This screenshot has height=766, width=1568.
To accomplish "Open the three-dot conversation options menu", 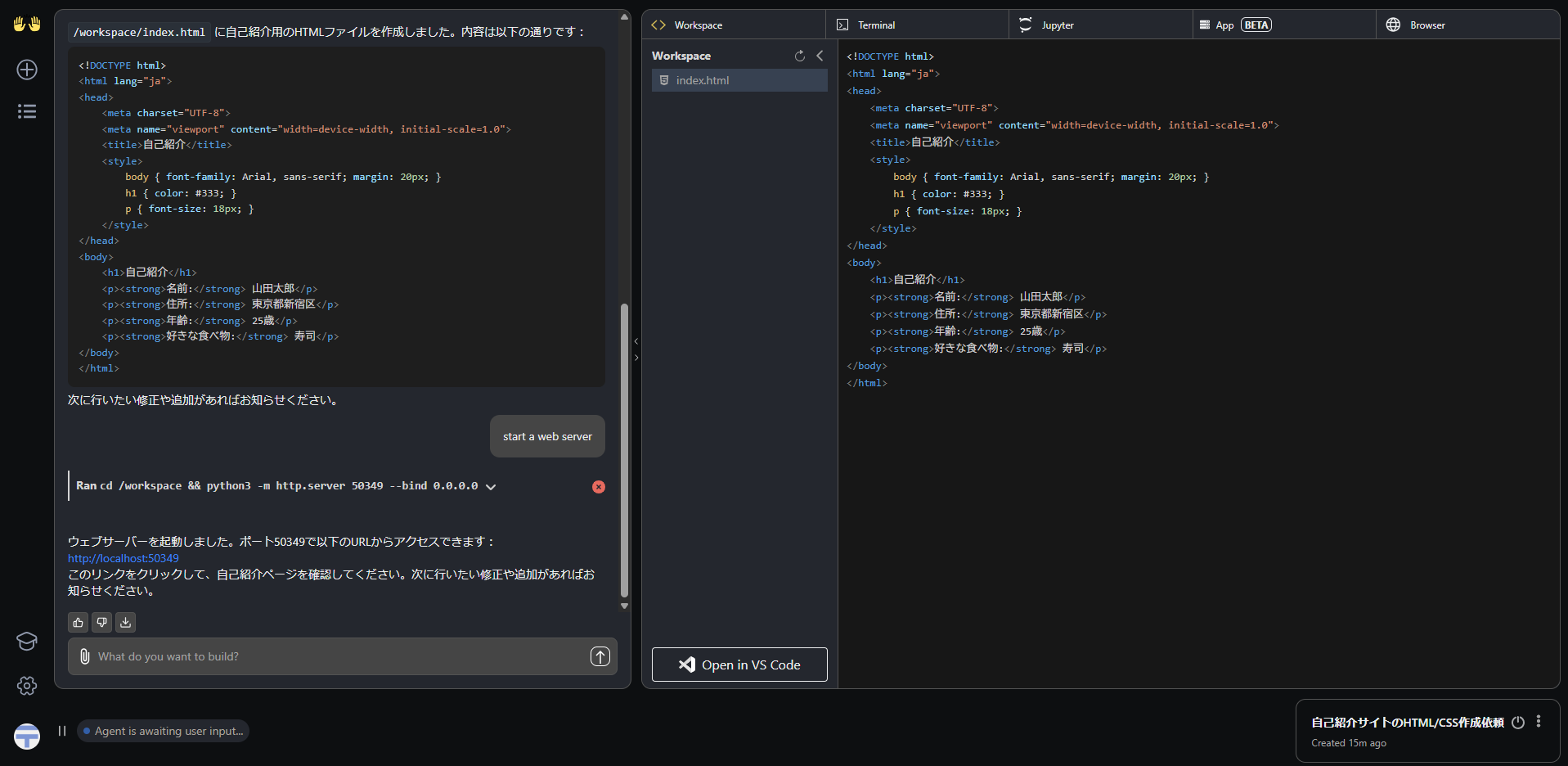I will tap(1538, 722).
